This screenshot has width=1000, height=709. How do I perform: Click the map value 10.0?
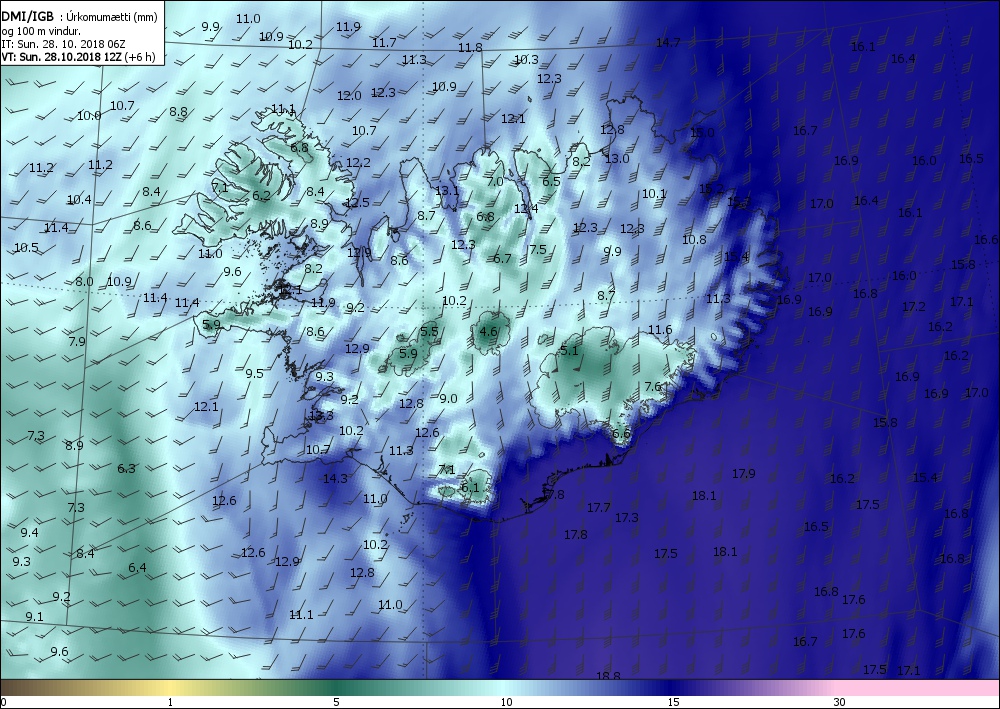[89, 116]
